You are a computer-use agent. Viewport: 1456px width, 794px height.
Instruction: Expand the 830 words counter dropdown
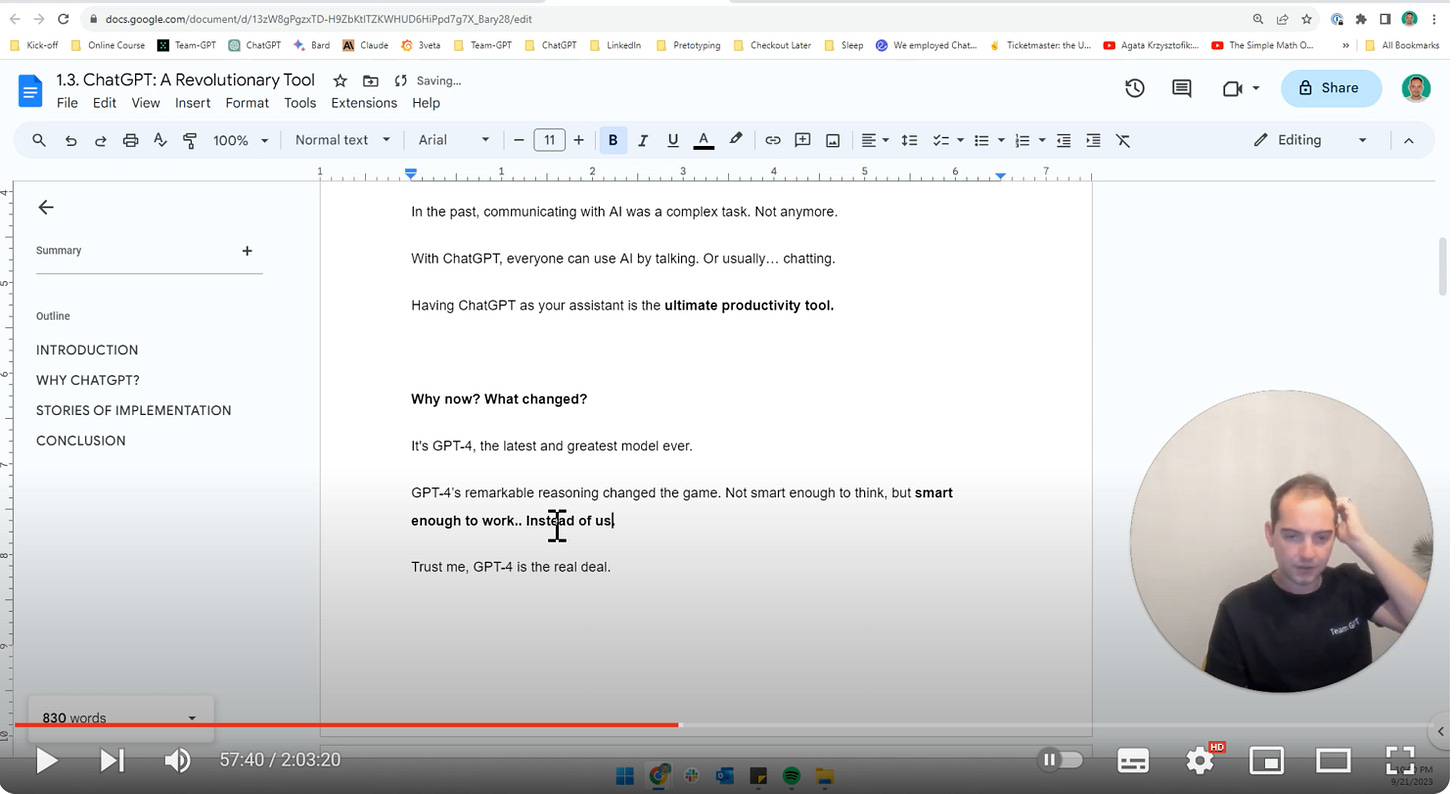(190, 717)
